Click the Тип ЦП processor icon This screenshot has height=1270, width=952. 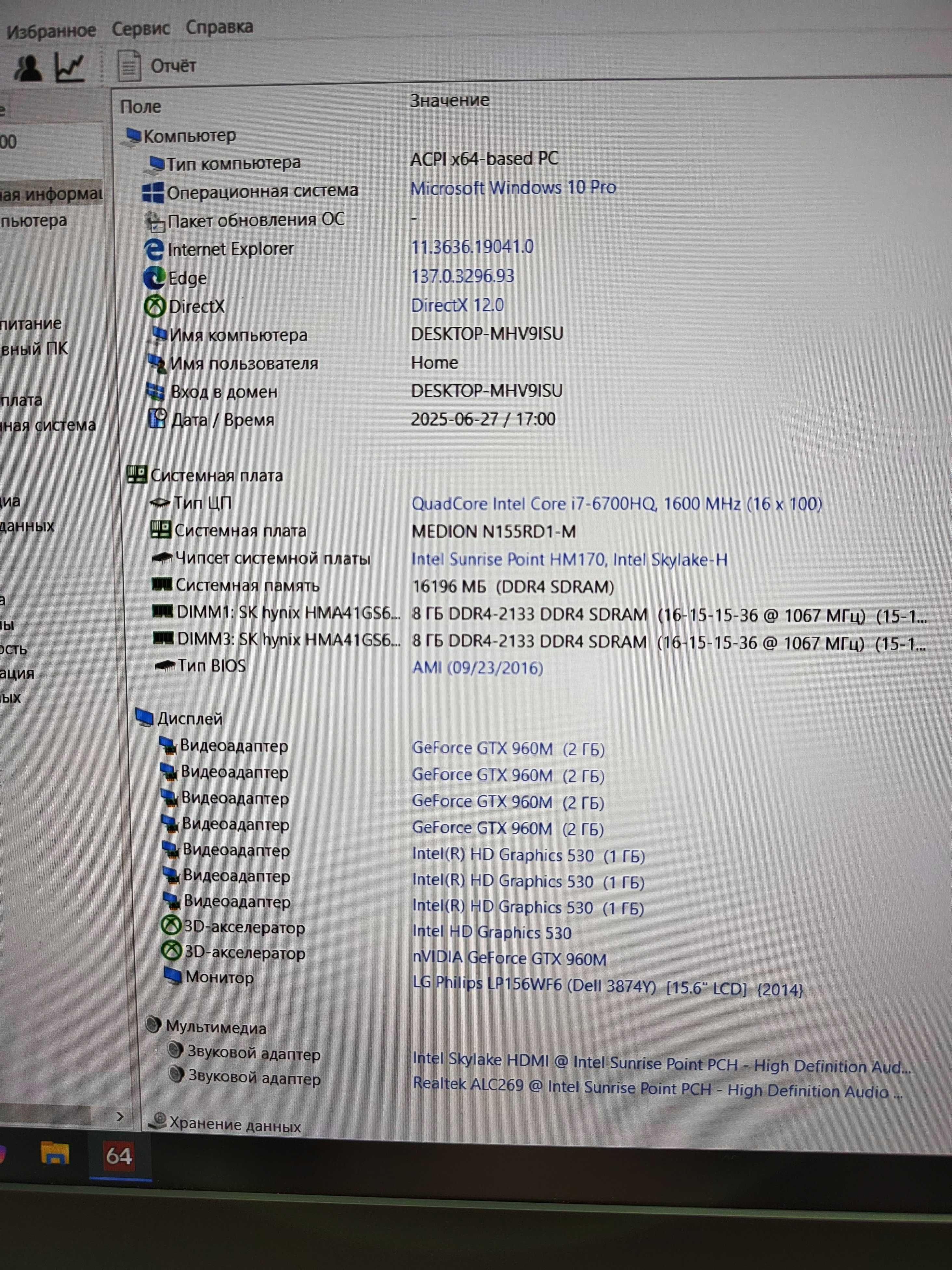point(160,503)
